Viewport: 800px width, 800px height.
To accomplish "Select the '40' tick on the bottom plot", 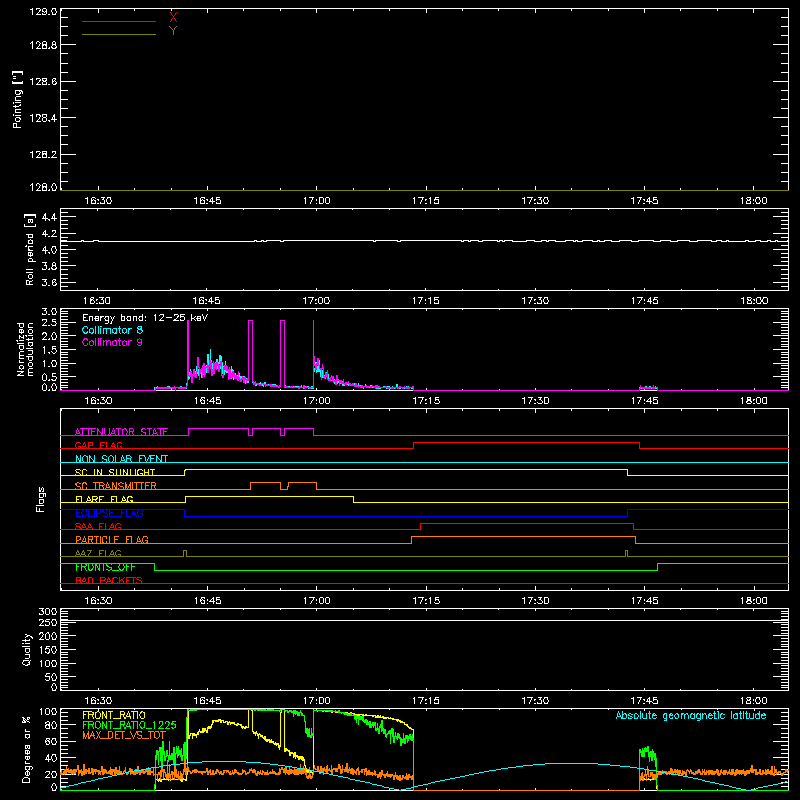I will point(51,758).
